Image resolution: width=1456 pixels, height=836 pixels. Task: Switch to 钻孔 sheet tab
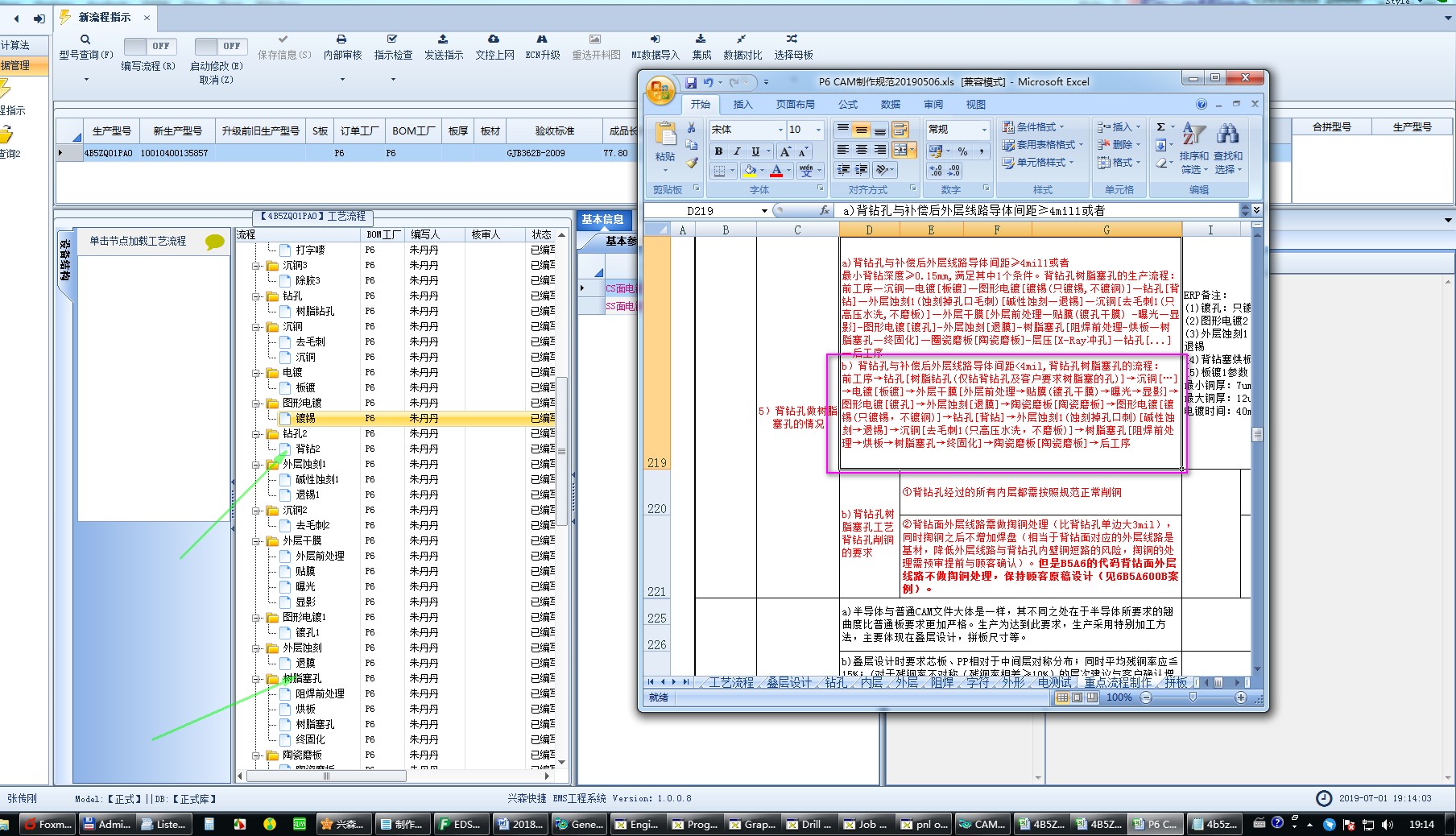[x=836, y=682]
